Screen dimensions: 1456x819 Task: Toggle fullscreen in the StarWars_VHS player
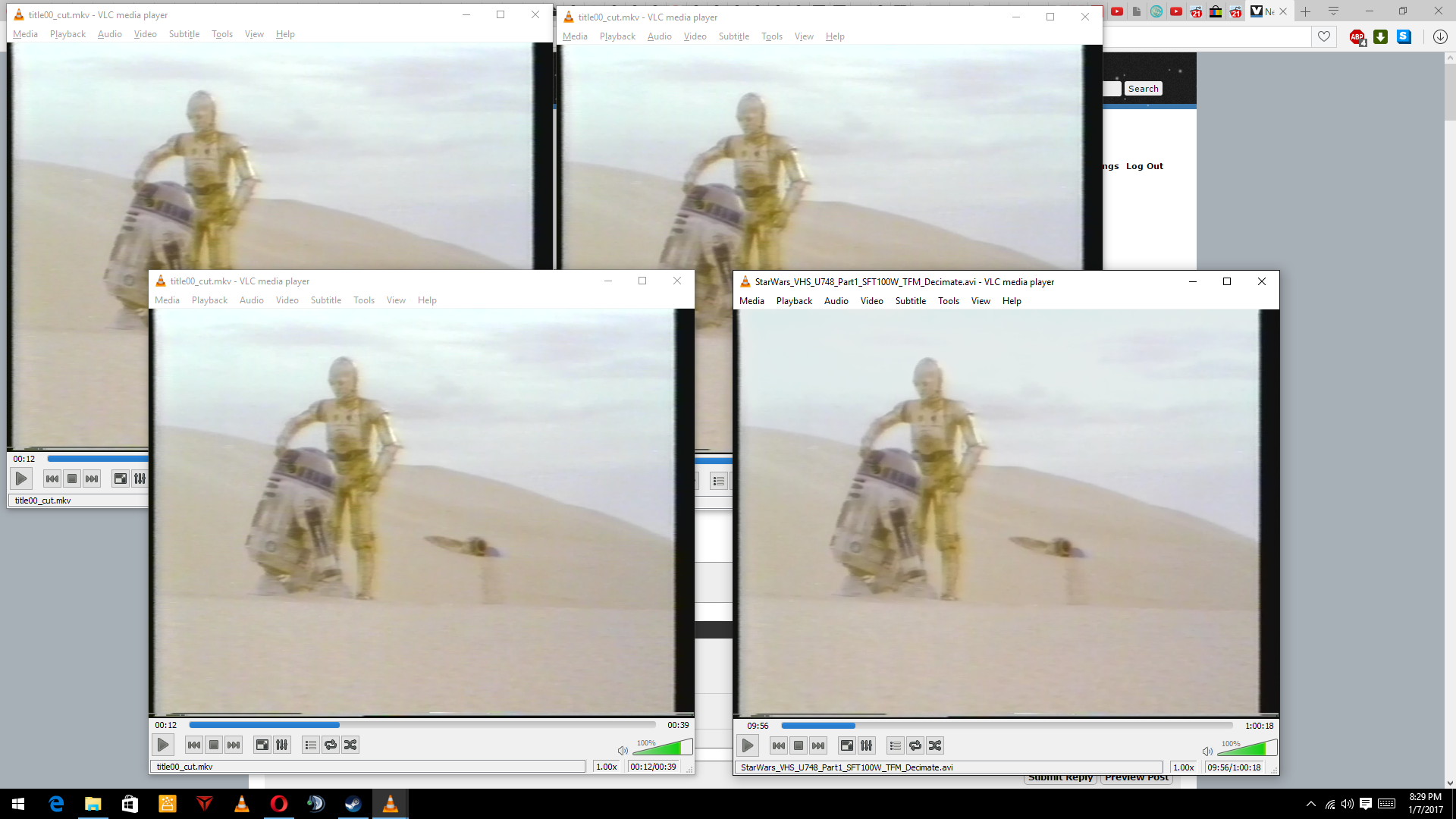(x=847, y=746)
